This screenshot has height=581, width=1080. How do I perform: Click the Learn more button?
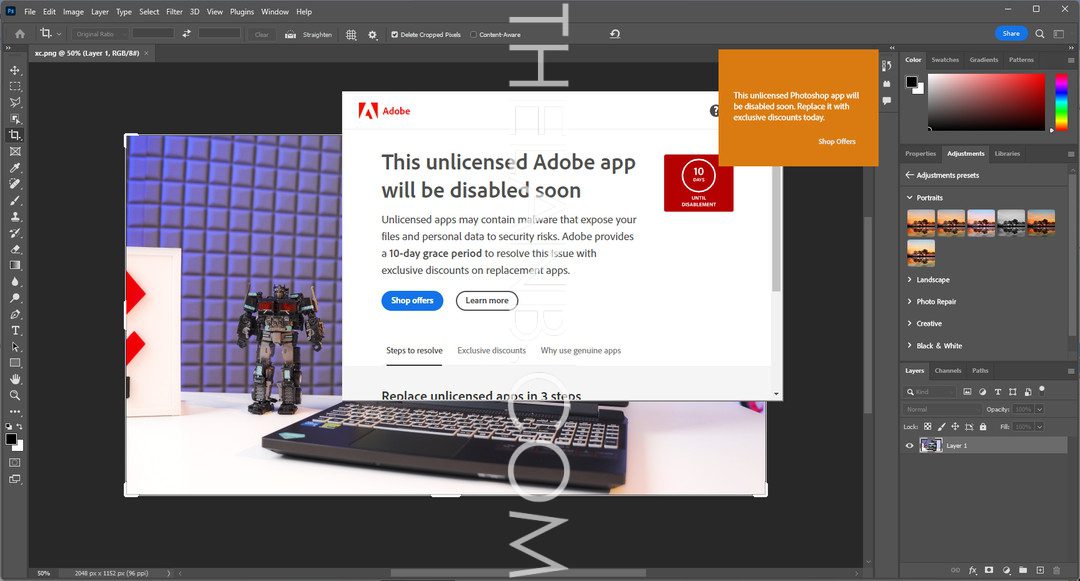(487, 301)
